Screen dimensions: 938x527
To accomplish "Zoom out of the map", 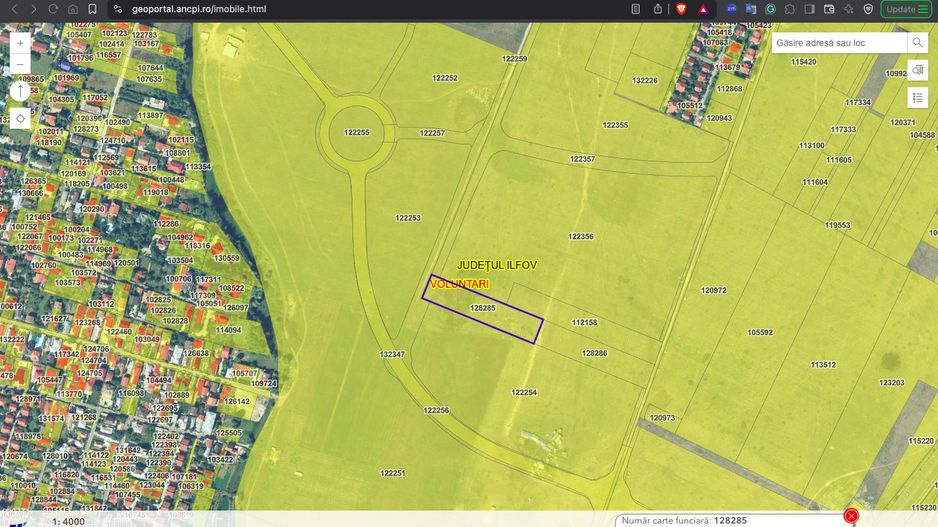I will (20, 65).
